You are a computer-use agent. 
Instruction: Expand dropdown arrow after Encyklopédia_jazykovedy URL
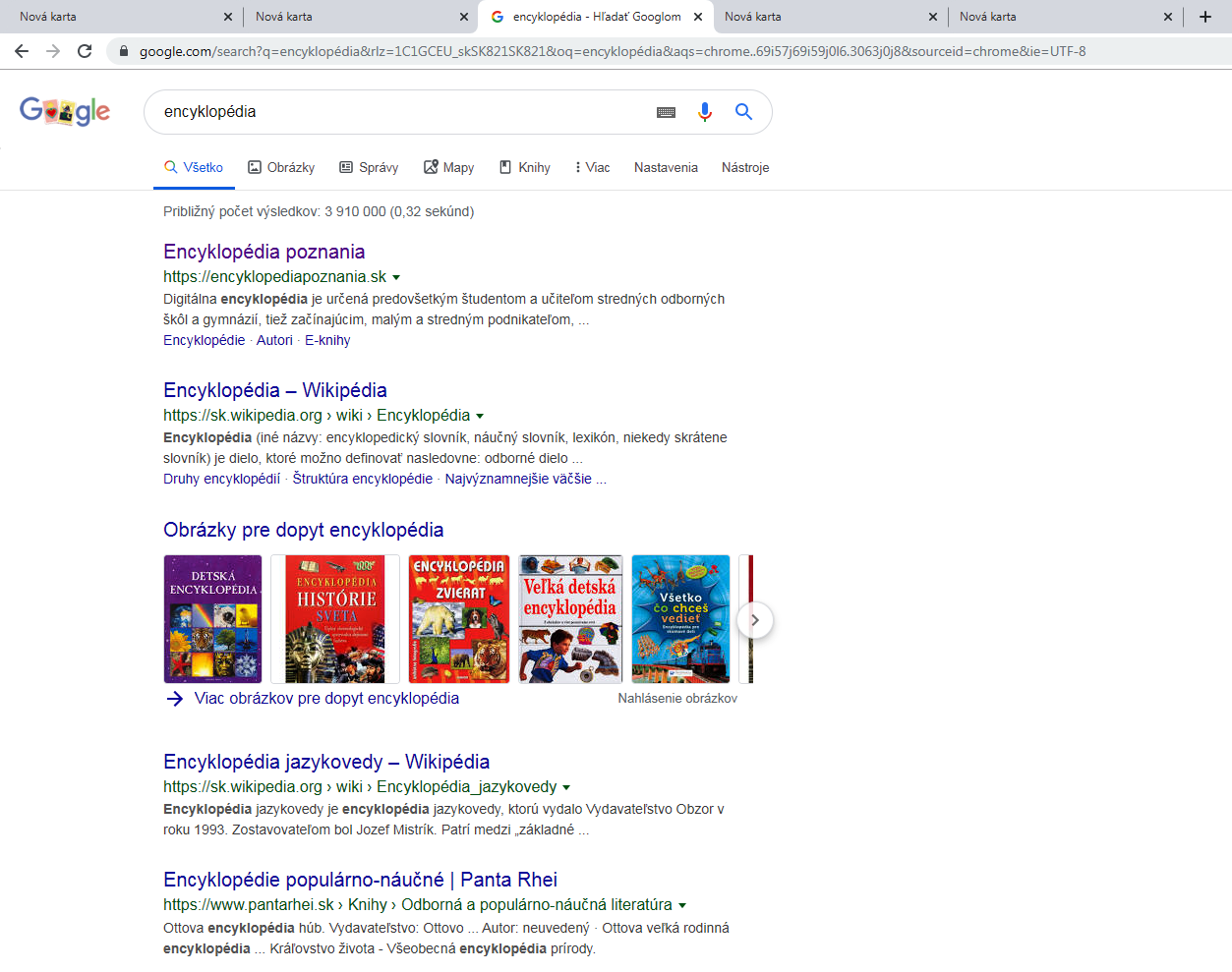(x=566, y=788)
